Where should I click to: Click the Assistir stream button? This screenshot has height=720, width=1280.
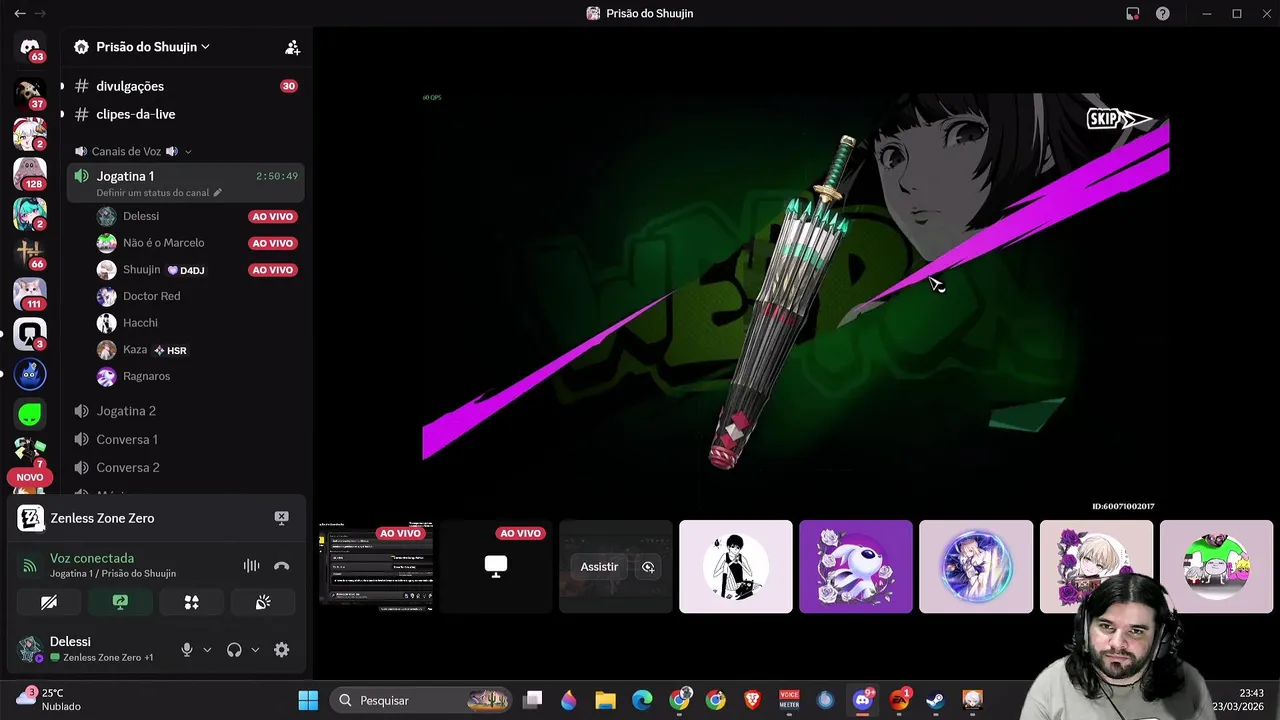coord(599,567)
